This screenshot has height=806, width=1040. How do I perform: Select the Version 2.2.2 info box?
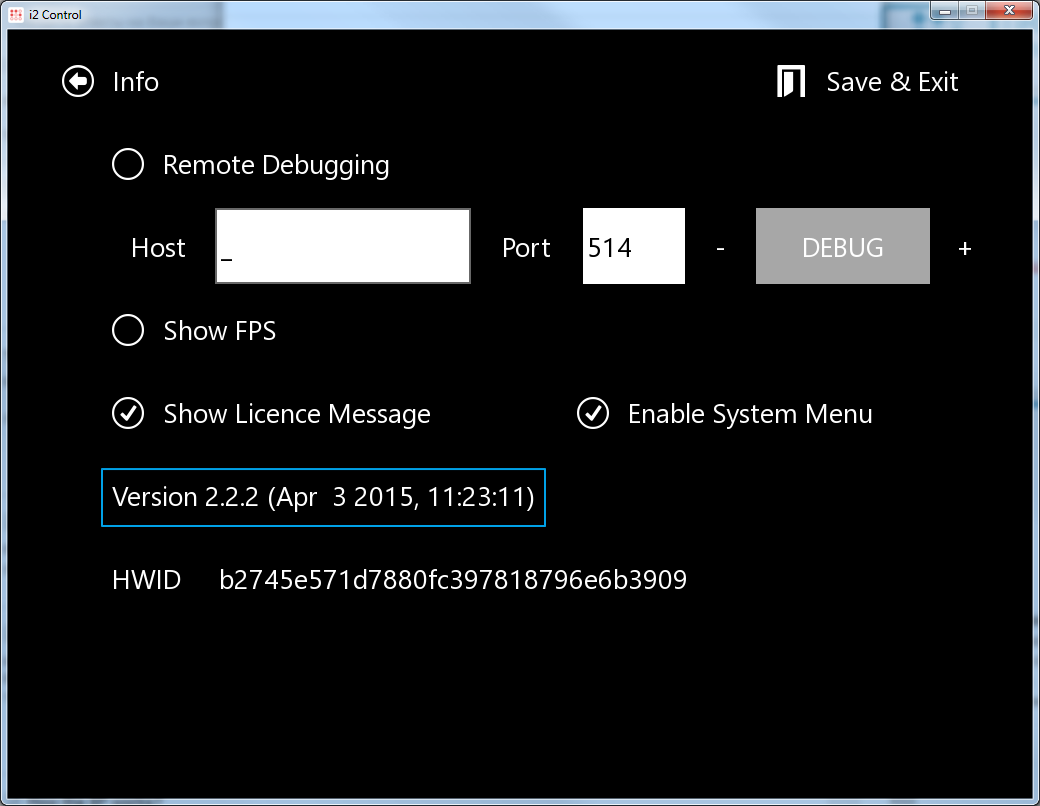pyautogui.click(x=323, y=498)
